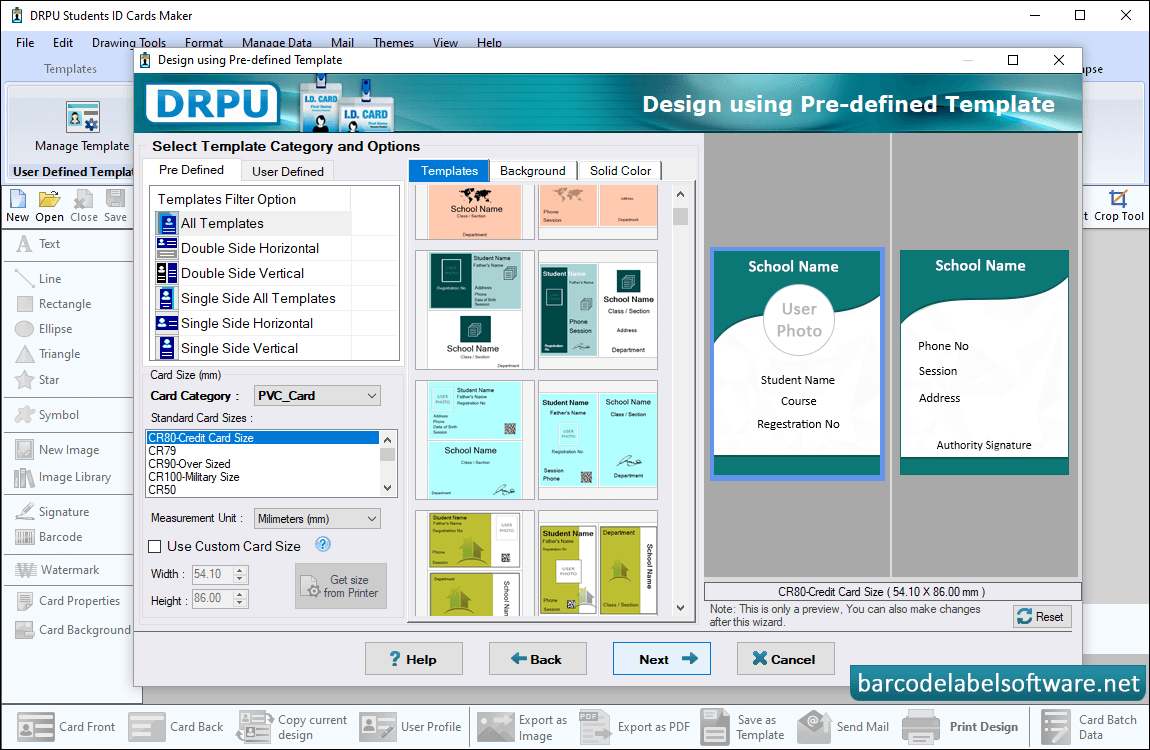Screen dimensions: 1150x750
Task: Open Card Background settings
Action: (73, 630)
